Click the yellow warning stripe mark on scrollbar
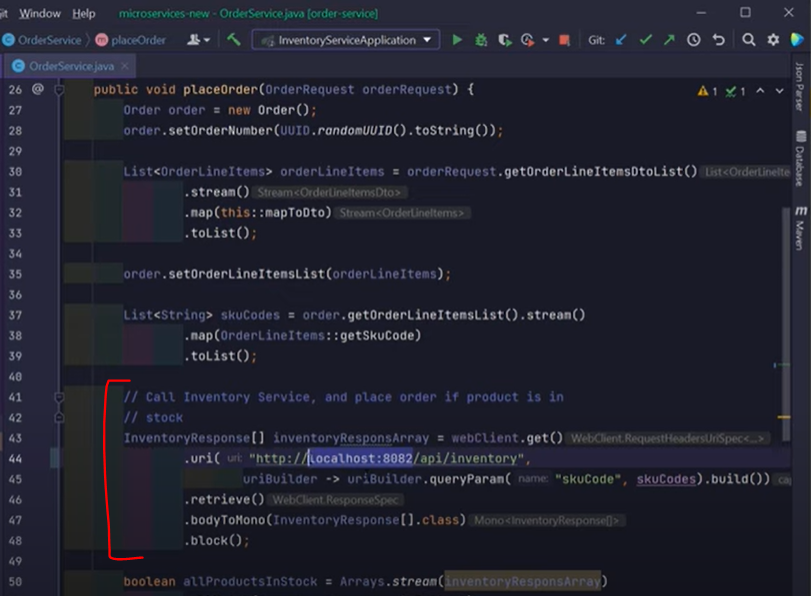 (x=784, y=417)
